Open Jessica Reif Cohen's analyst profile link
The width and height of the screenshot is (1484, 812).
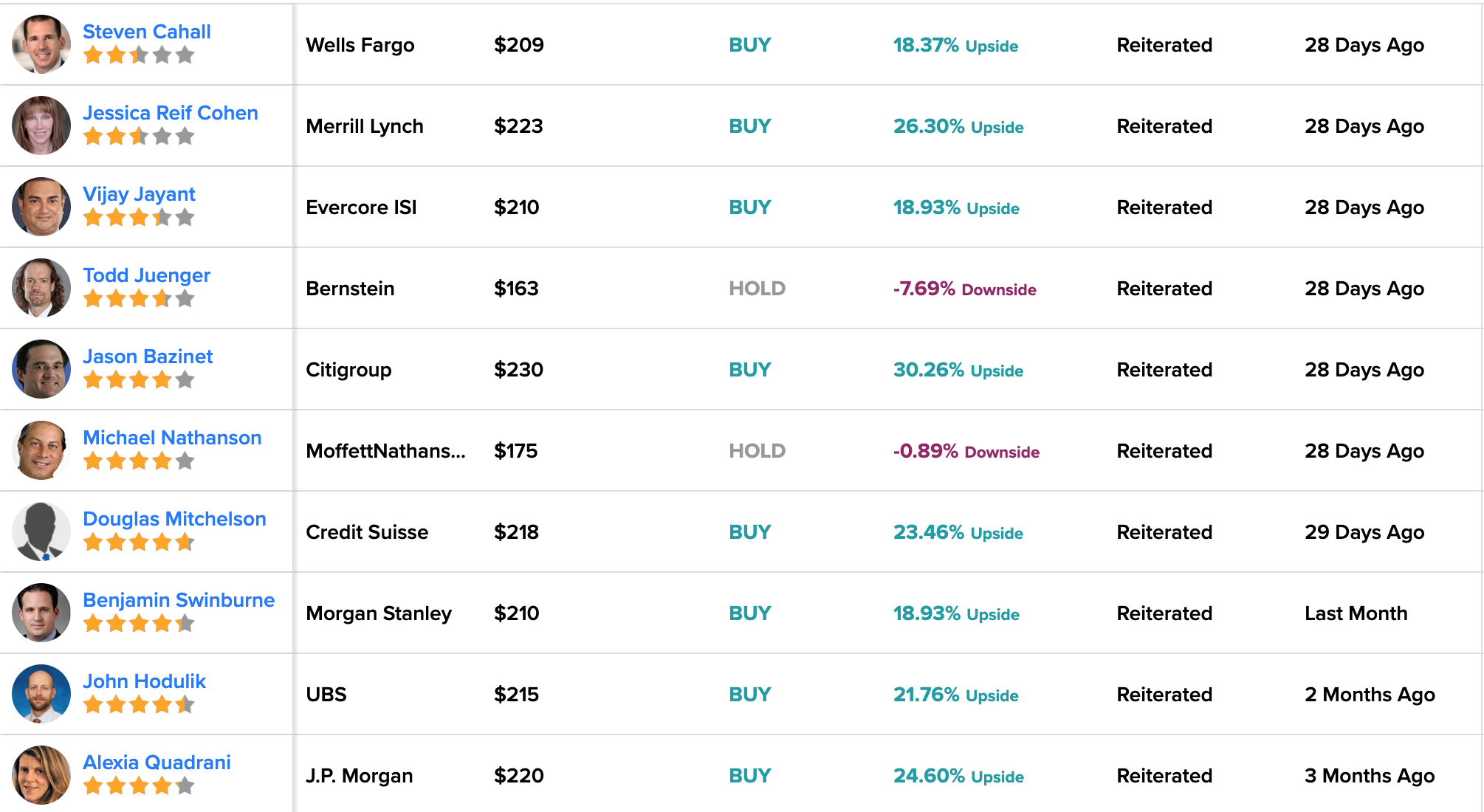pos(170,113)
